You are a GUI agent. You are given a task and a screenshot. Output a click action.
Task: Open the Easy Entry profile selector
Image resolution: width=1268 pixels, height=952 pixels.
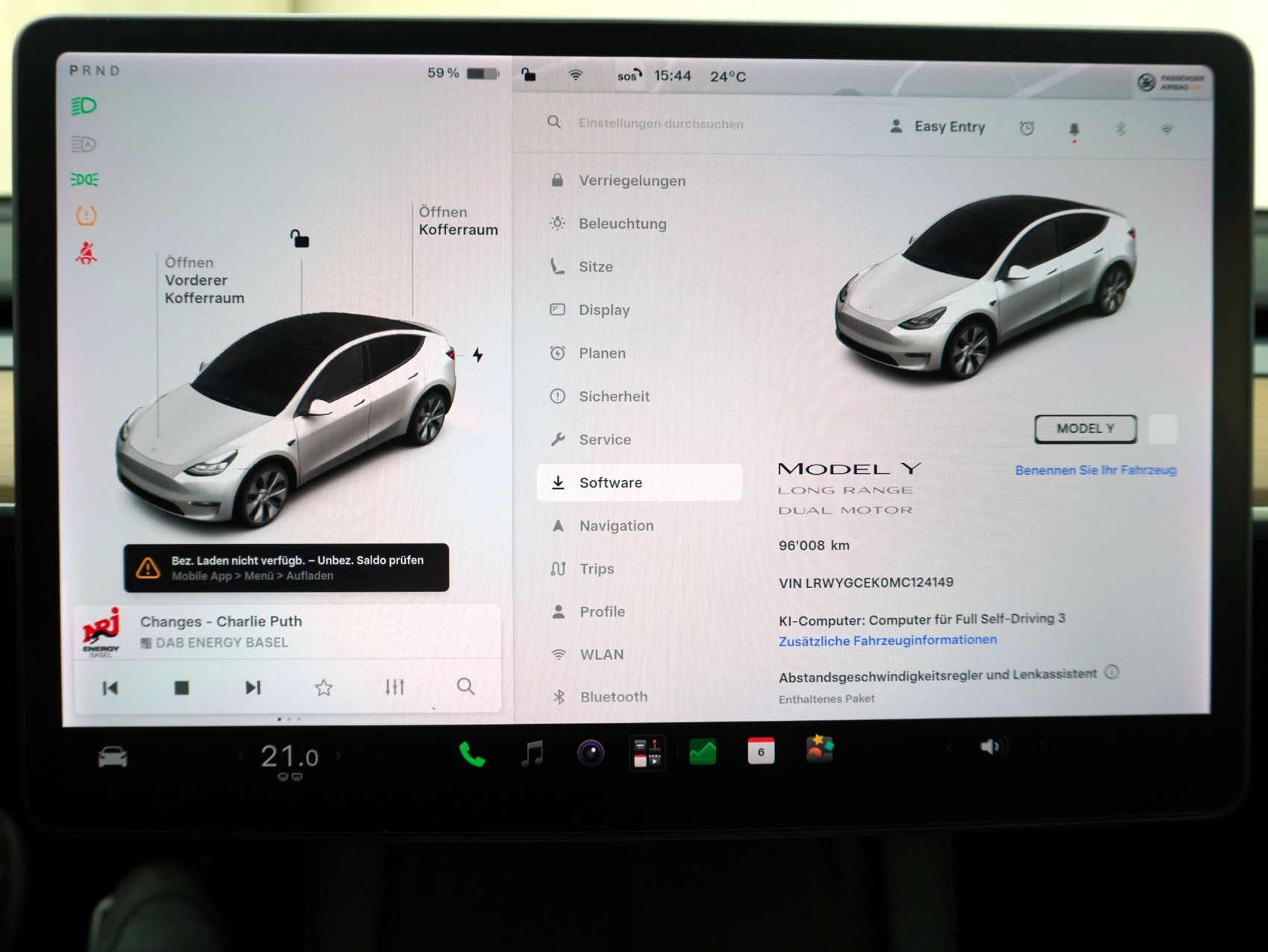point(938,127)
